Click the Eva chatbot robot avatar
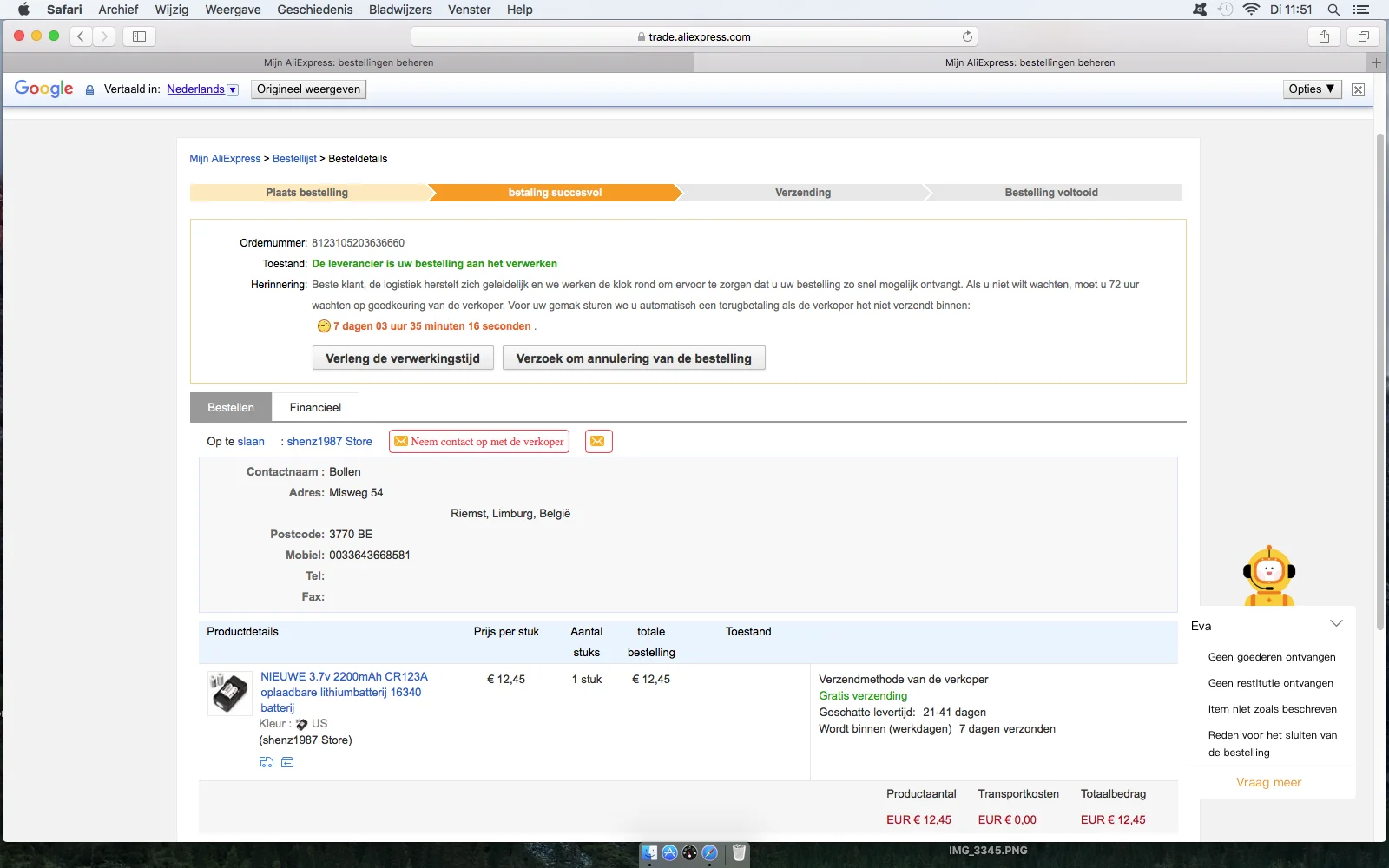This screenshot has height=868, width=1389. click(1269, 575)
